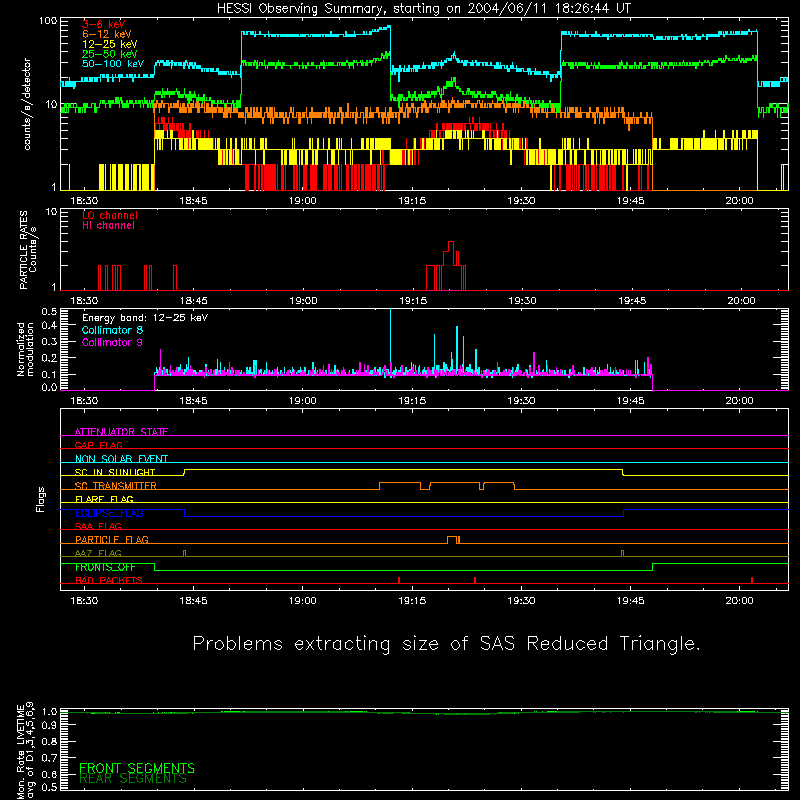Viewport: 800px width, 800px height.
Task: Click the PARTICLE_FLAG raised pulse
Action: pos(452,539)
